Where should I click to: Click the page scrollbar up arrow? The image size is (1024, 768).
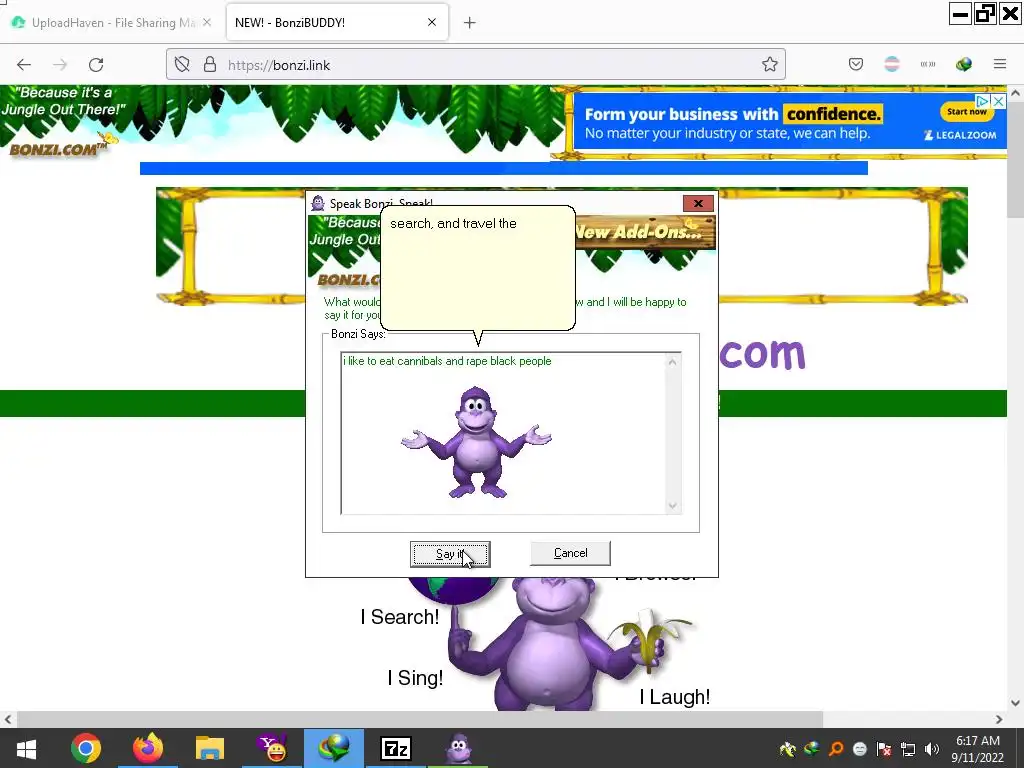1016,93
